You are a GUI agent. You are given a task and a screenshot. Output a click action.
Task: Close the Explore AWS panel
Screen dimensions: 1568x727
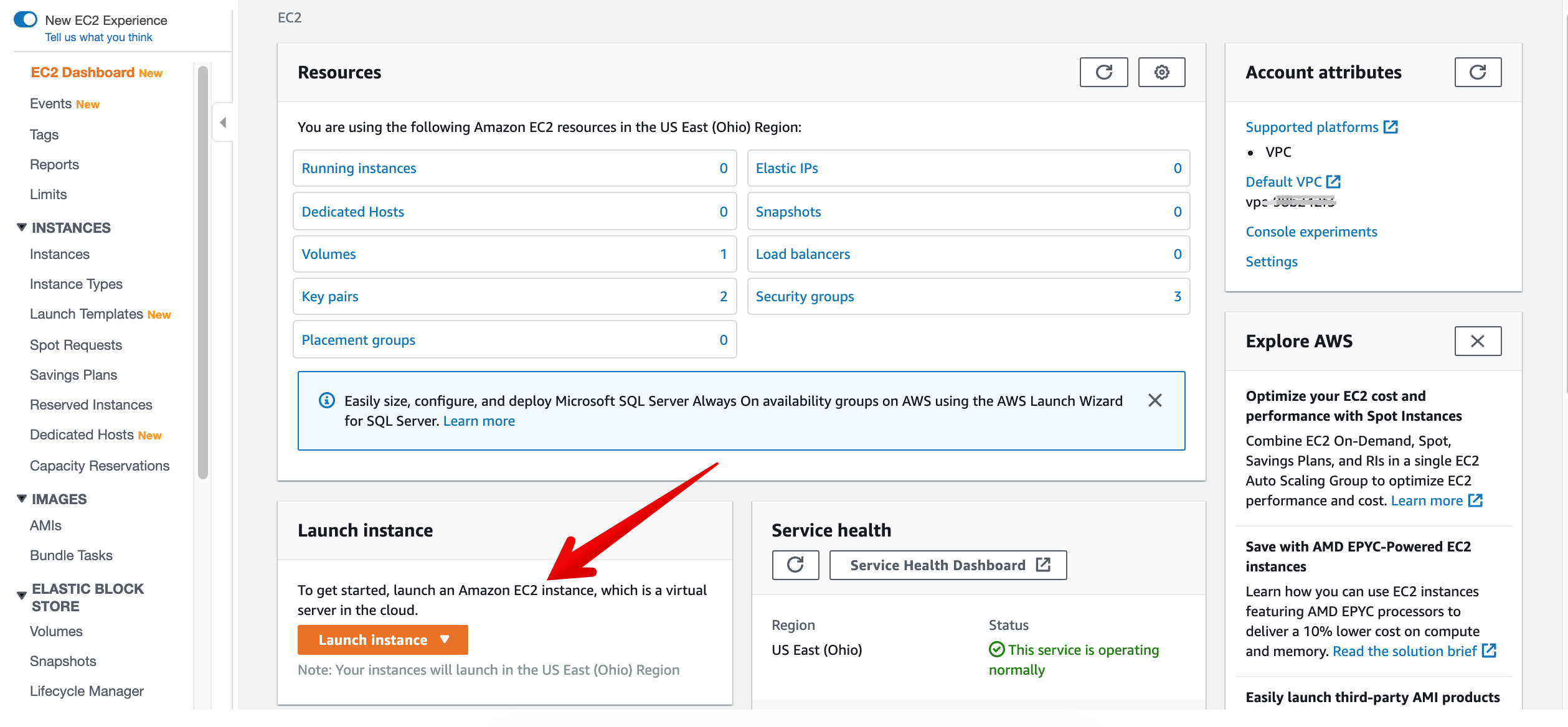click(1478, 340)
